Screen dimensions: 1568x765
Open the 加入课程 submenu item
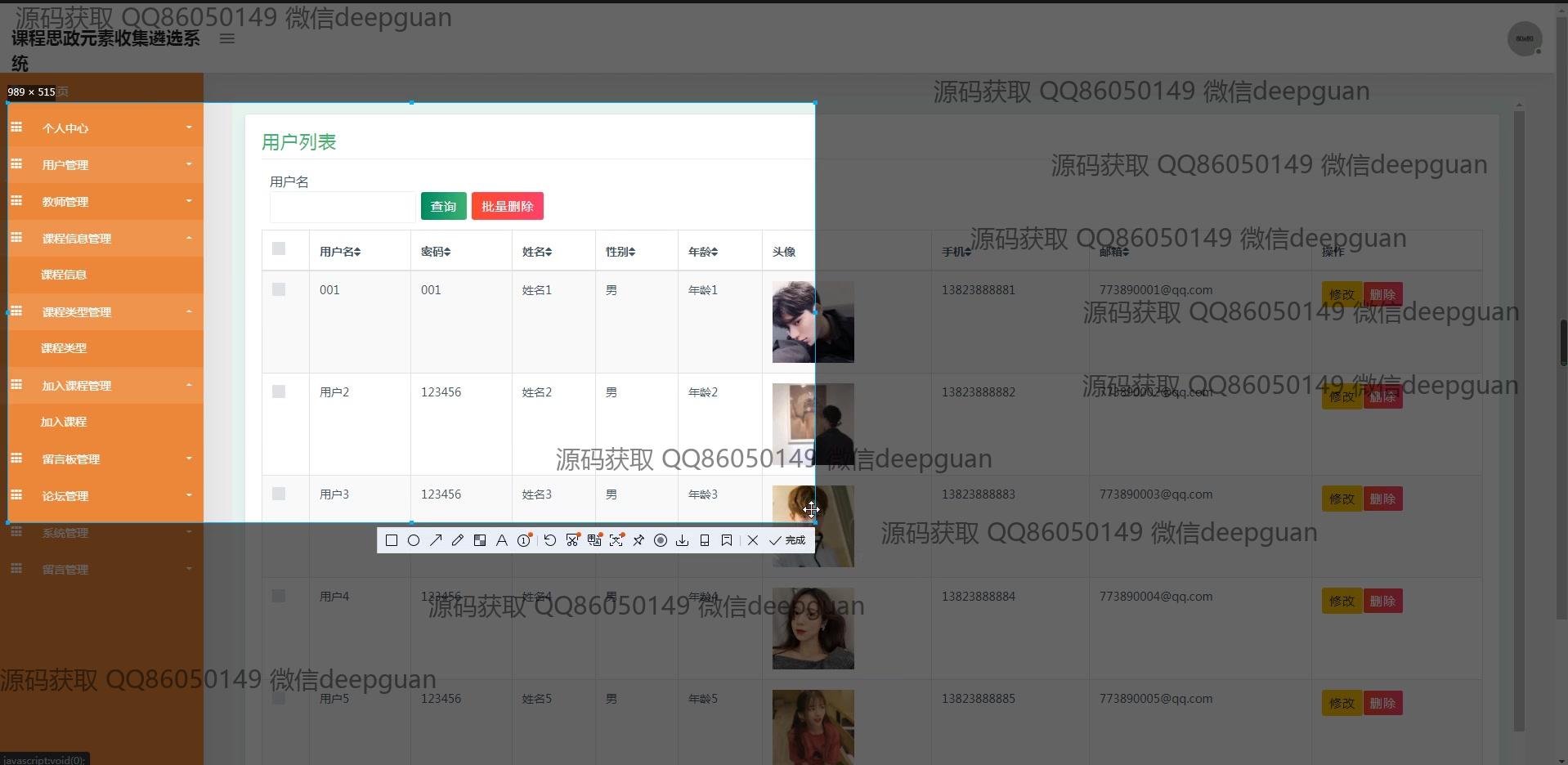click(64, 422)
